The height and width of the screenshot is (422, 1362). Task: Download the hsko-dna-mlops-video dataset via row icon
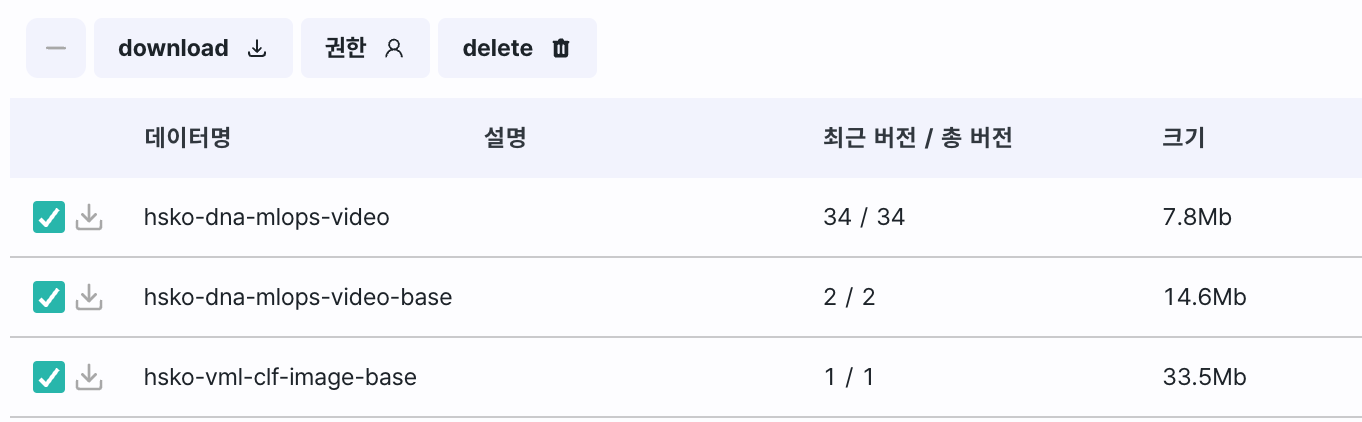[90, 217]
